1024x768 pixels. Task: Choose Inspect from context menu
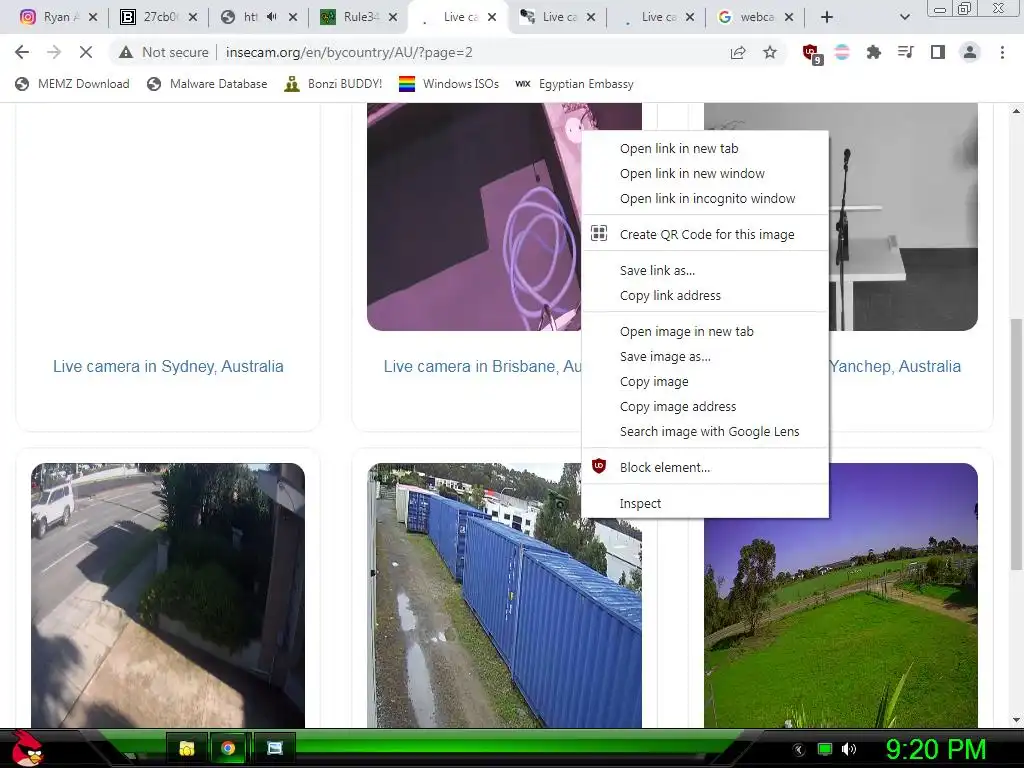[705, 503]
